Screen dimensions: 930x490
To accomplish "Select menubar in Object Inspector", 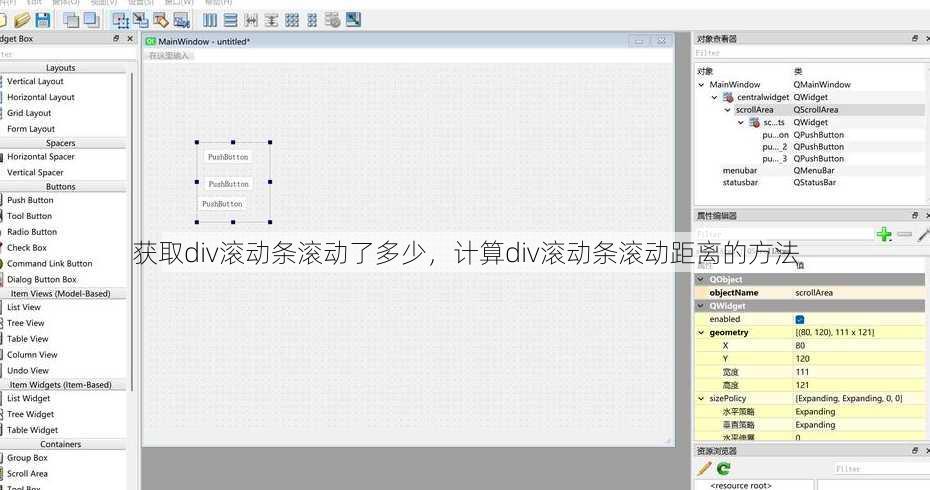I will tap(740, 171).
